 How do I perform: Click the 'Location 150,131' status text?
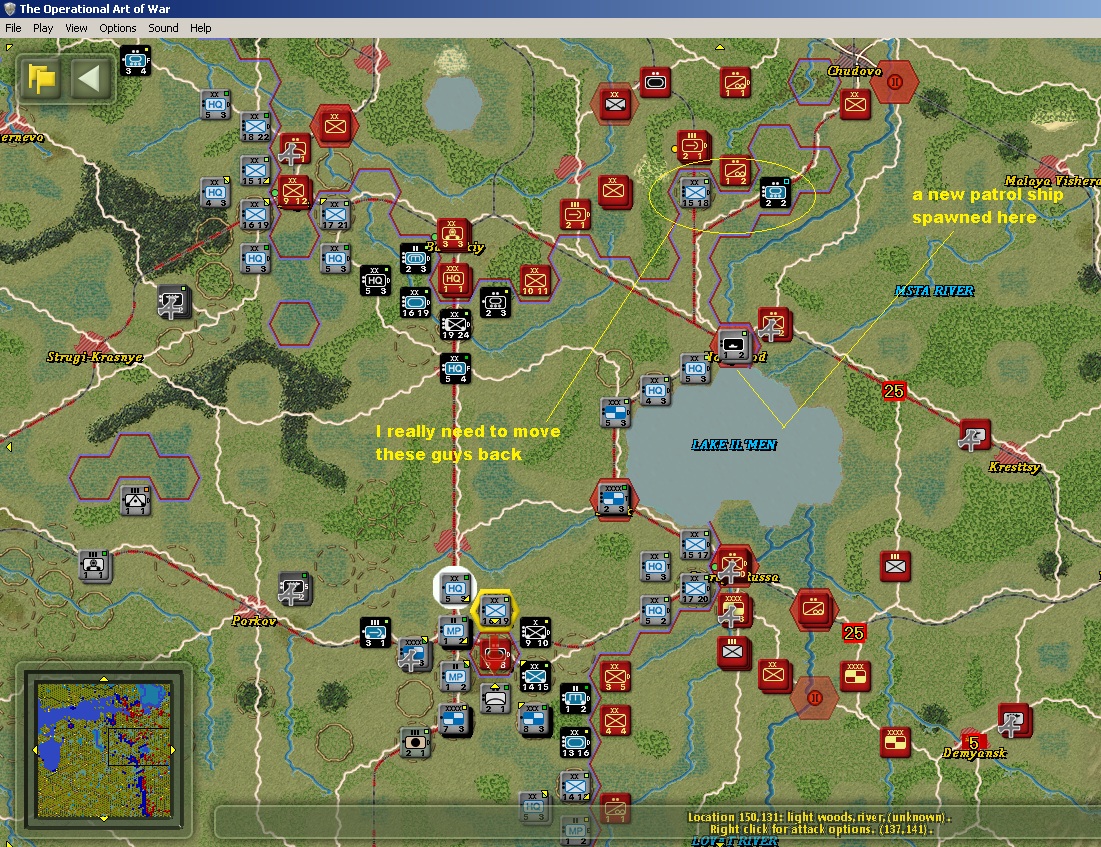point(819,817)
